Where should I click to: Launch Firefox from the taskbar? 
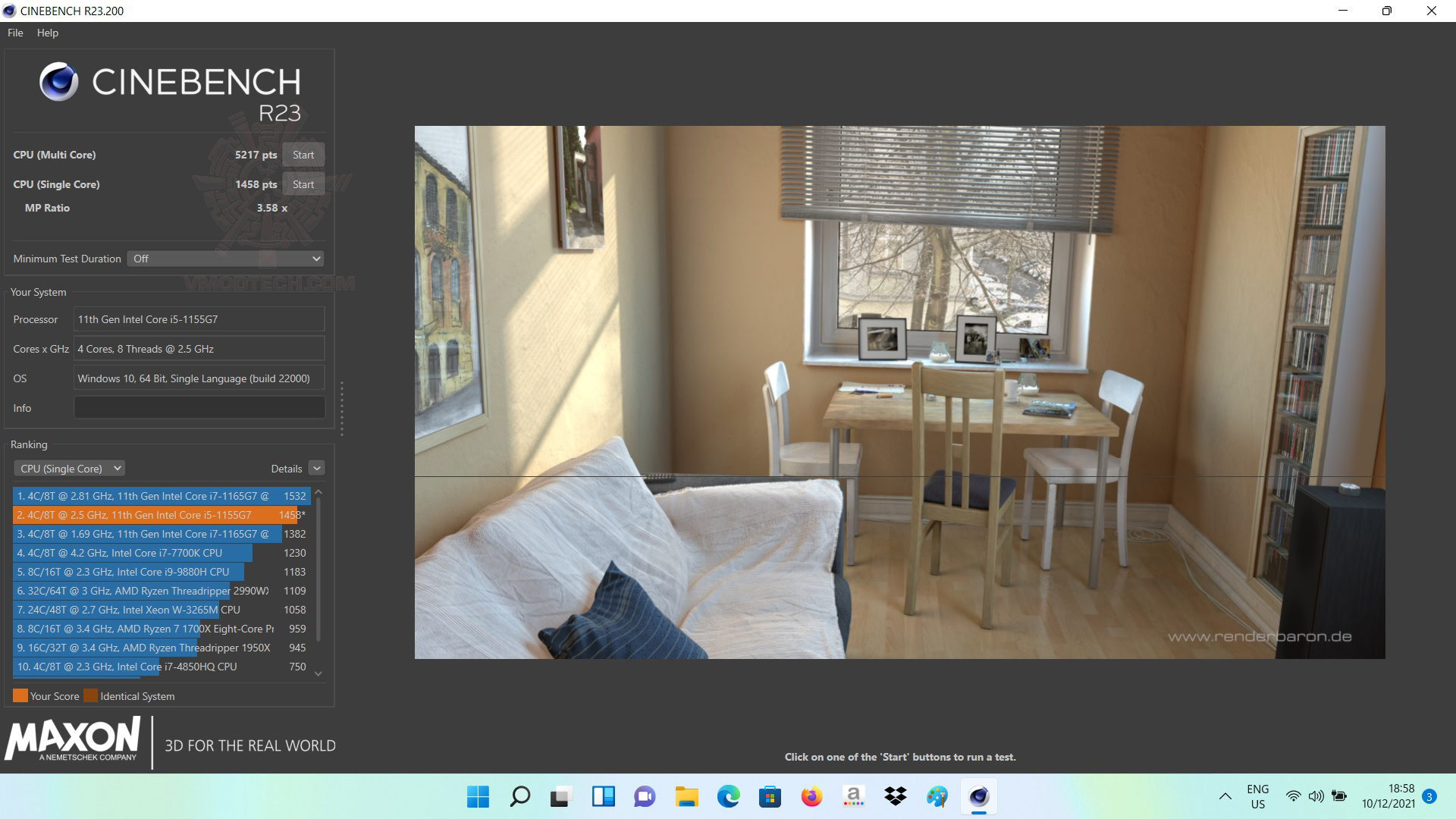811,796
